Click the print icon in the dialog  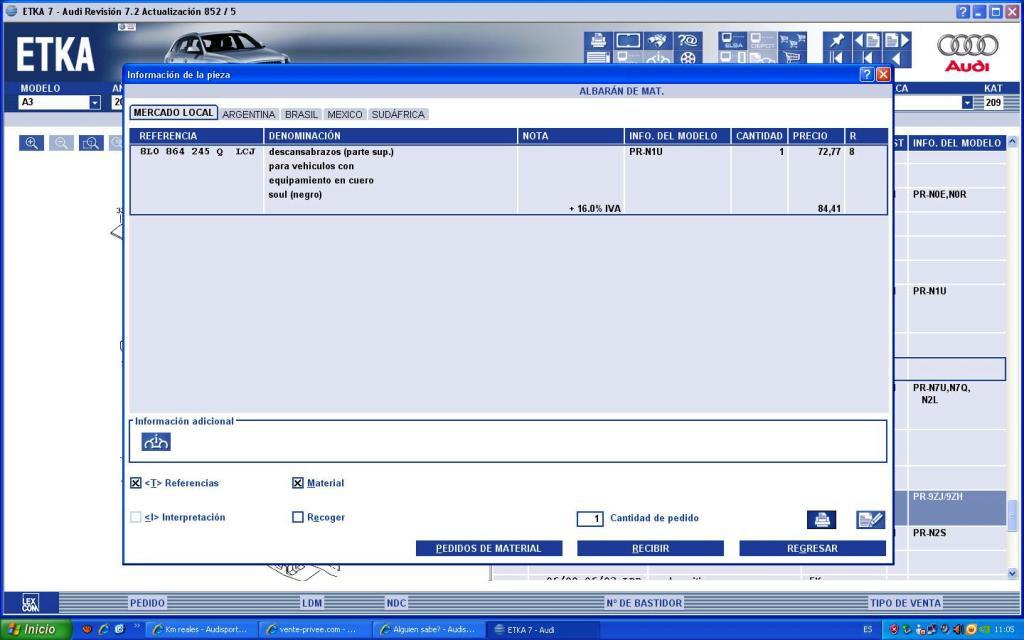(x=822, y=519)
